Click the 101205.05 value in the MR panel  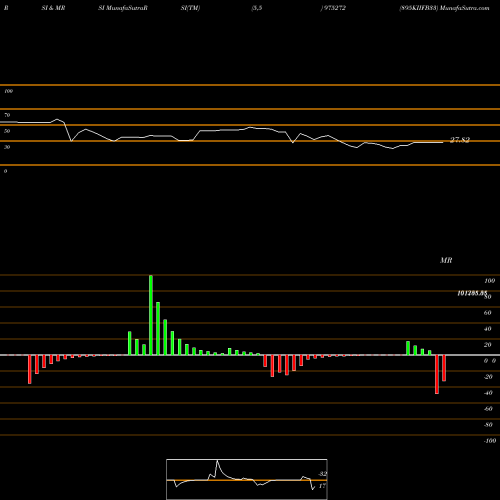click(x=472, y=293)
